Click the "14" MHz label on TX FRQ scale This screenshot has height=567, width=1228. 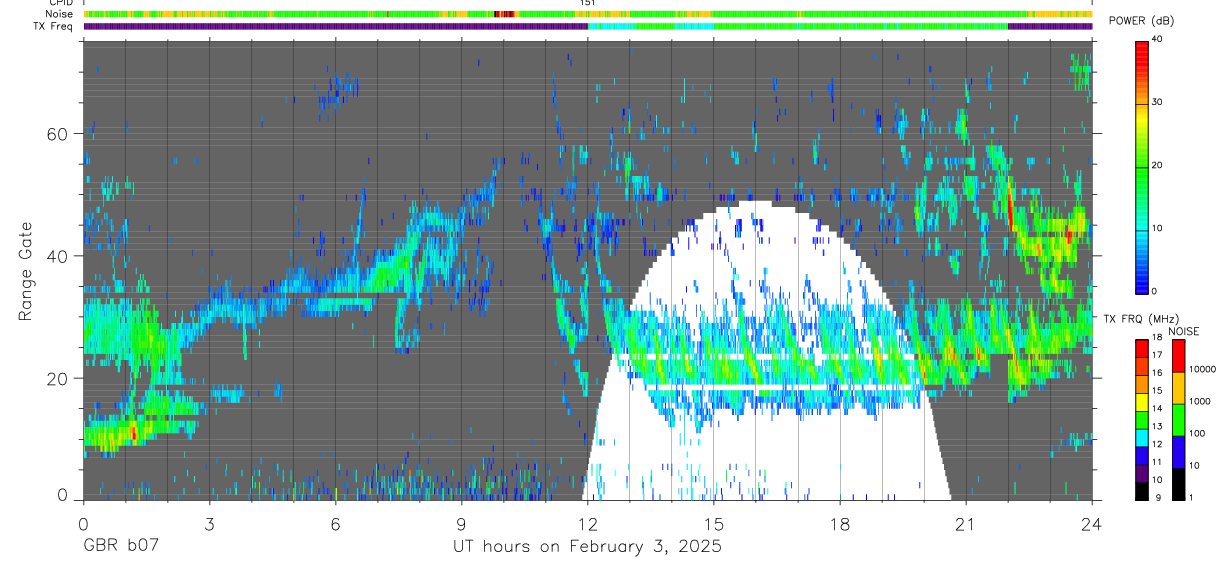tap(1158, 409)
